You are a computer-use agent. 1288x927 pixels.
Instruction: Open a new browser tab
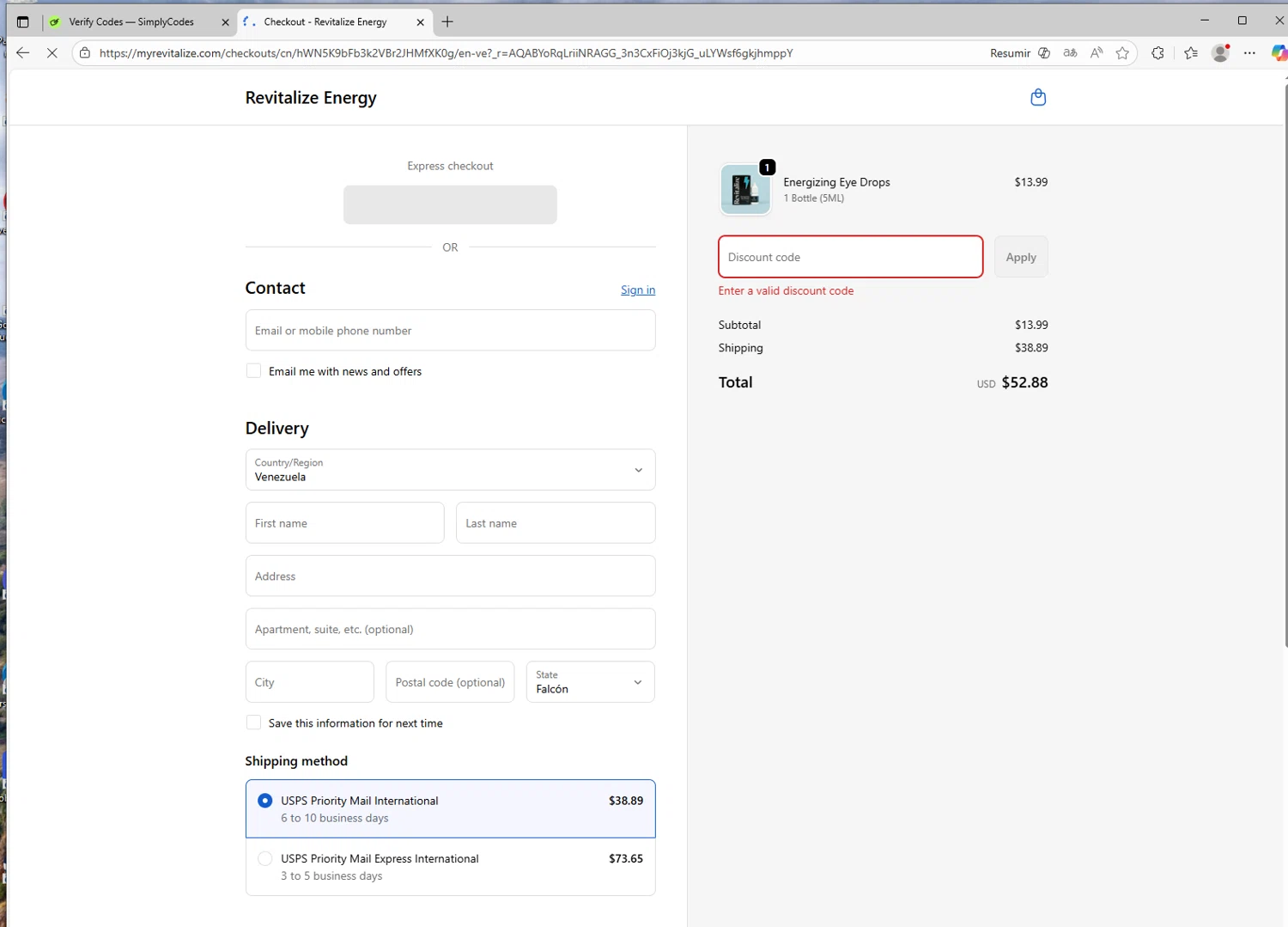coord(447,21)
